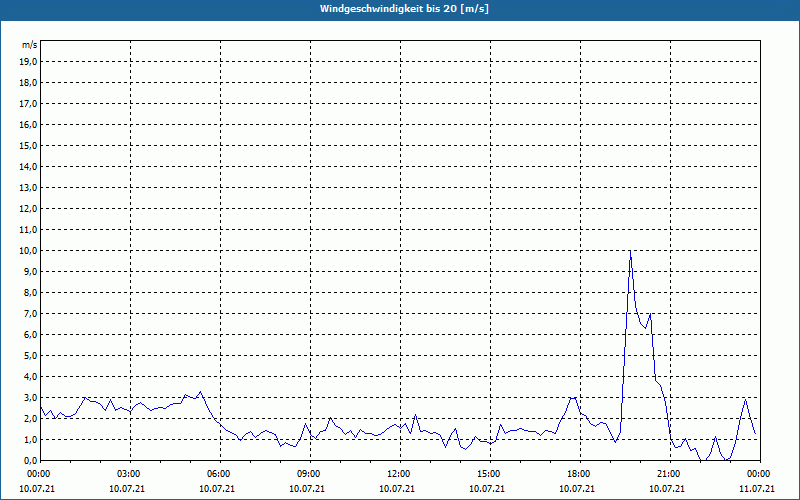
Task: Click the chart title 'Windgeschwindigkeit bis 20 [m/s]'
Action: (404, 9)
